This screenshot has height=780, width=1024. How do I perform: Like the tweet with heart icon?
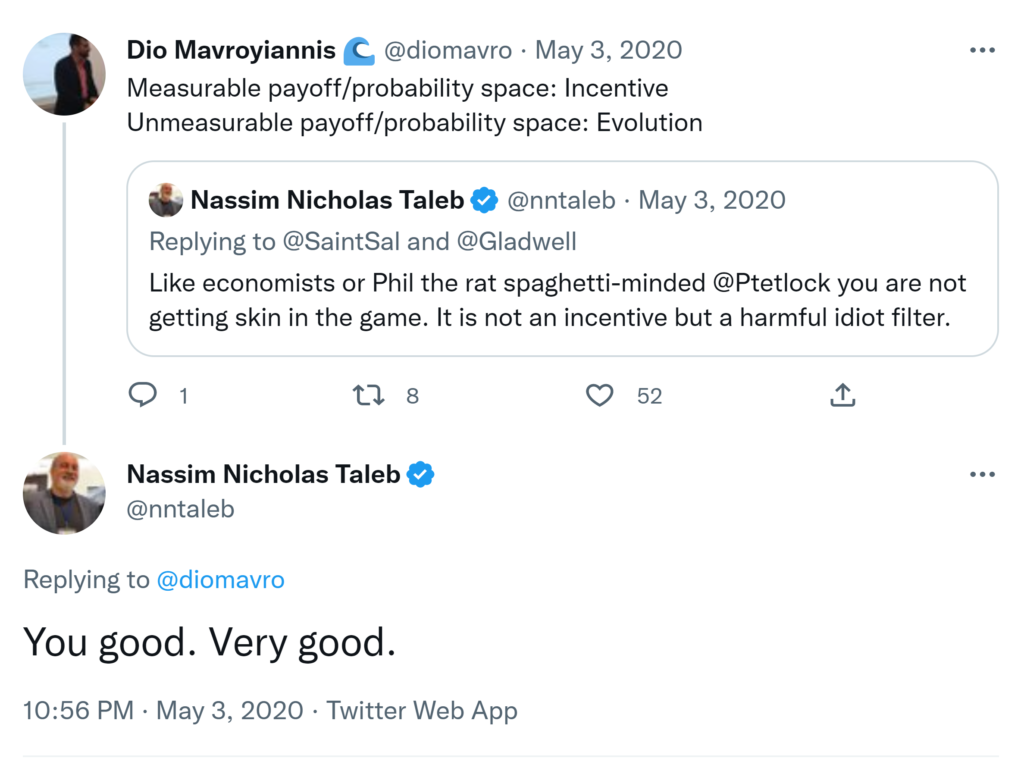point(599,396)
